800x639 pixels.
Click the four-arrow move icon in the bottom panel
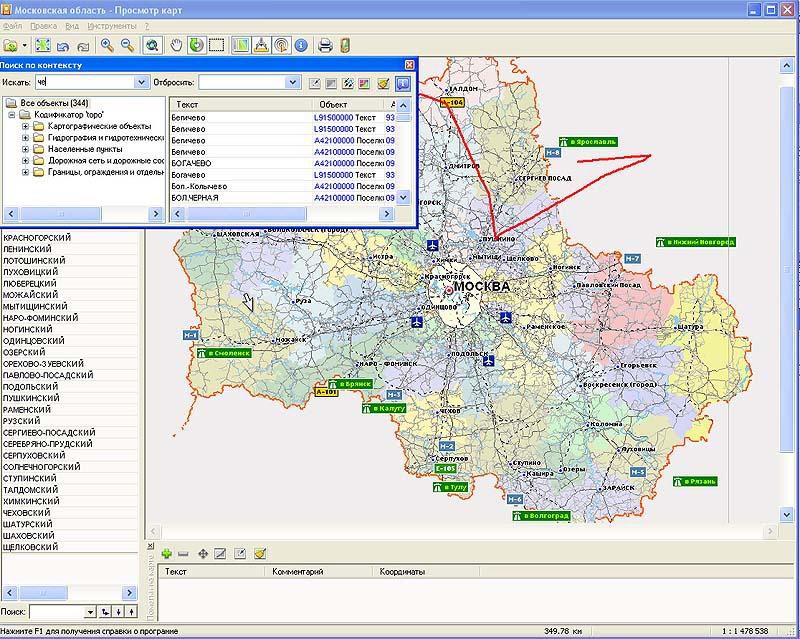coord(203,553)
